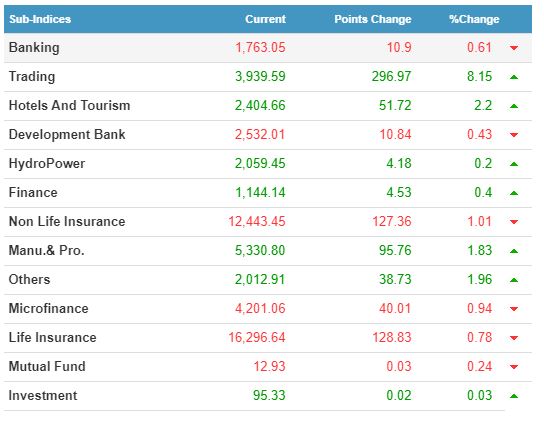
Task: Click Finance current value 1,144.14
Action: point(260,193)
